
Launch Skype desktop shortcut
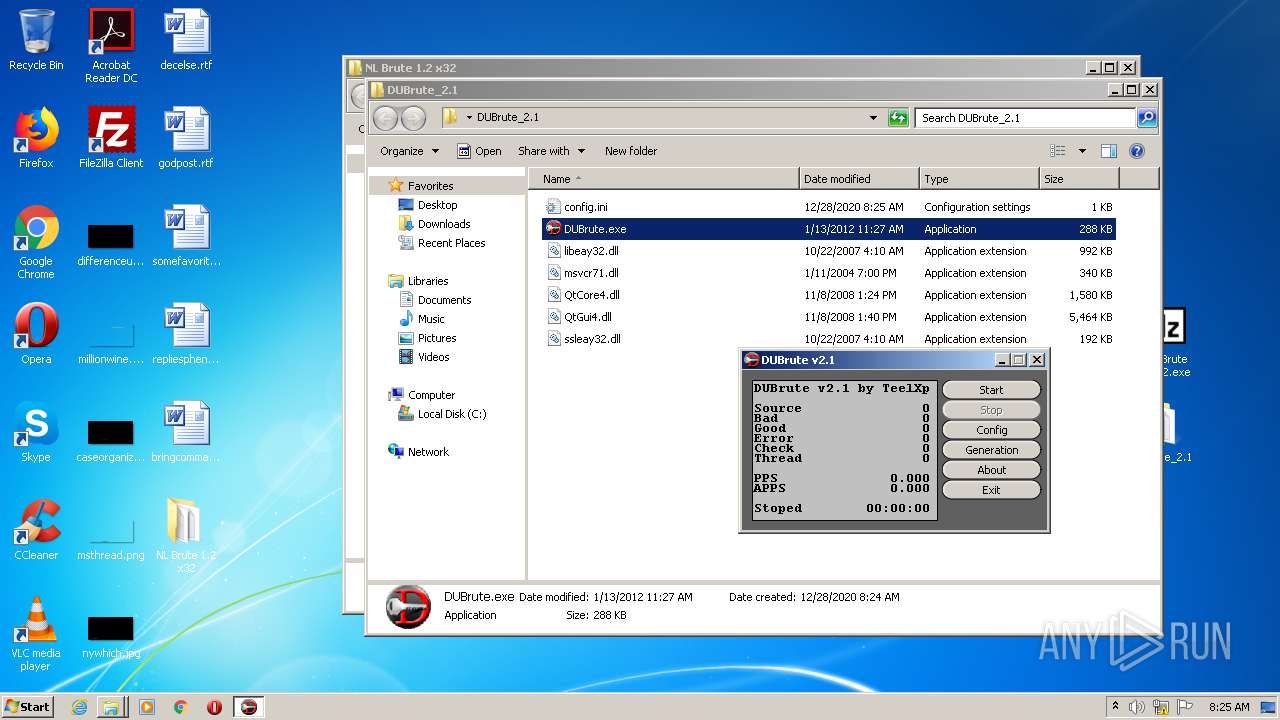(36, 432)
